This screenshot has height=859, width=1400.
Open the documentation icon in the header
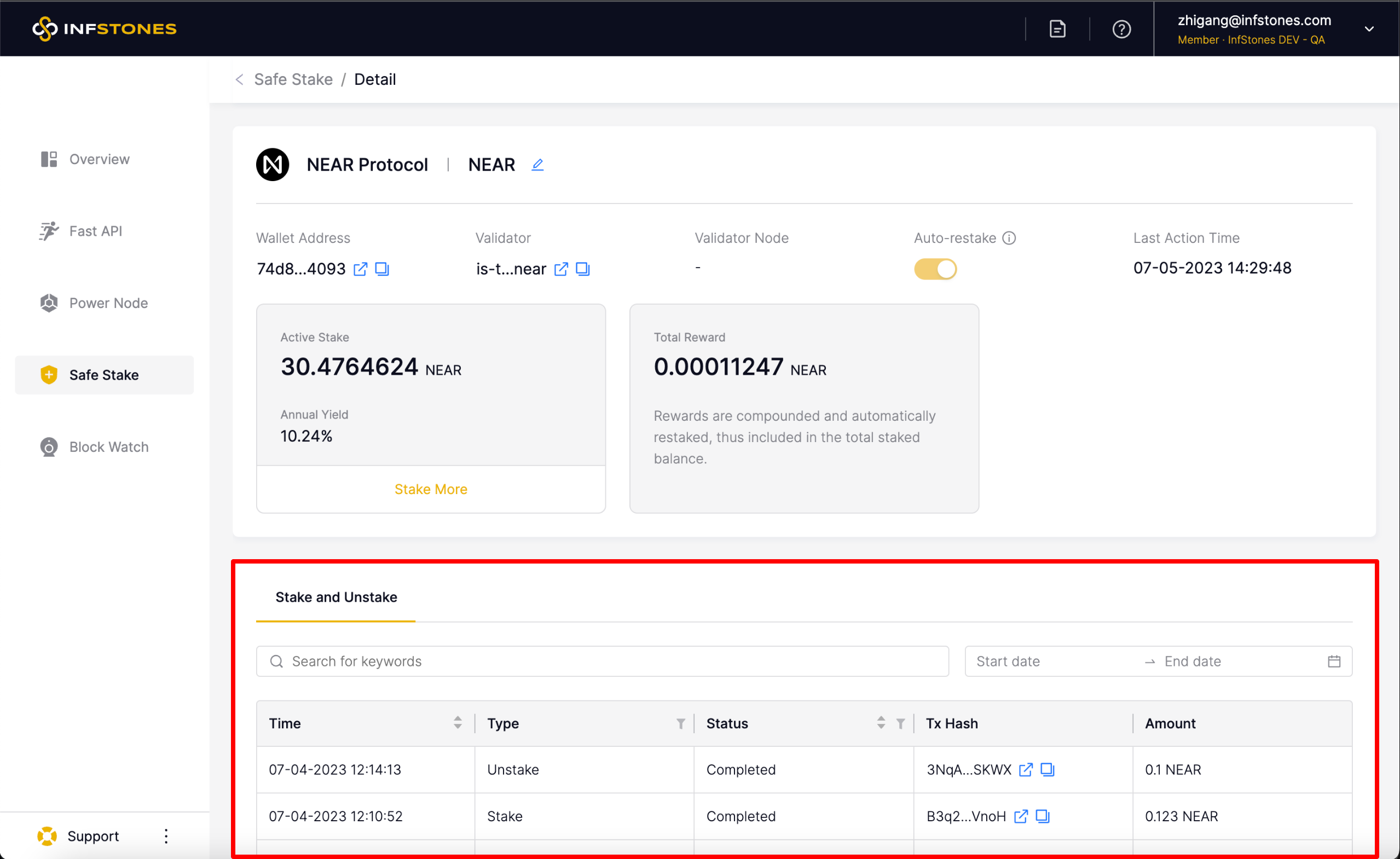(1057, 29)
